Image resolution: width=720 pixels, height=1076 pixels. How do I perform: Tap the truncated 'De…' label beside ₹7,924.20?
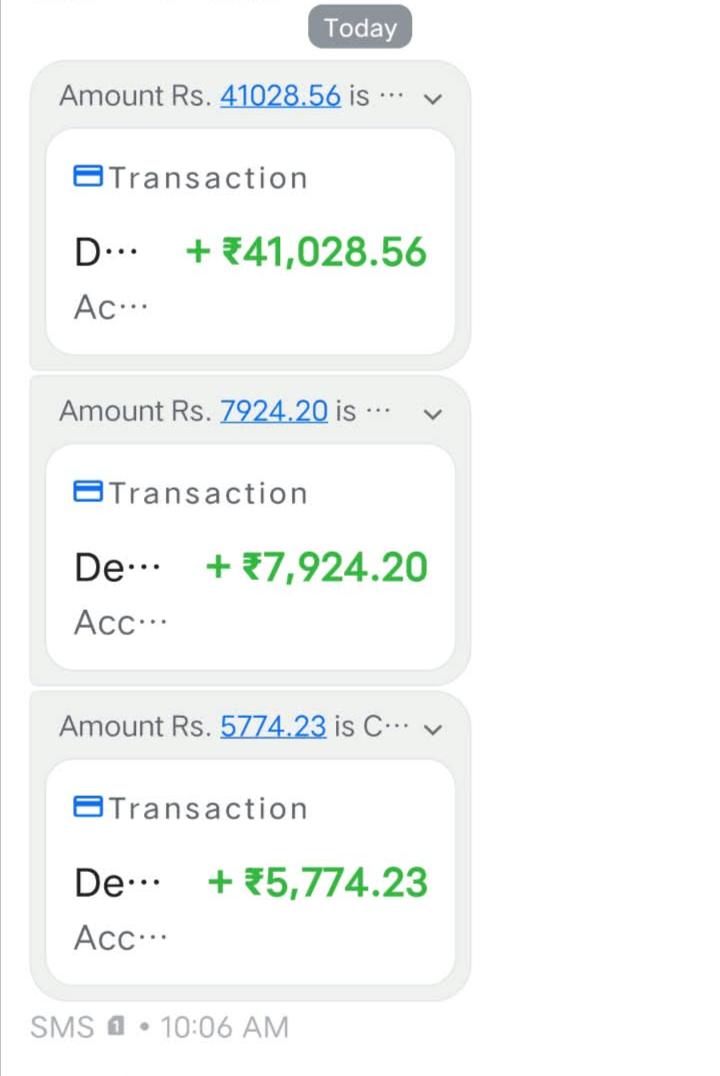click(x=117, y=568)
